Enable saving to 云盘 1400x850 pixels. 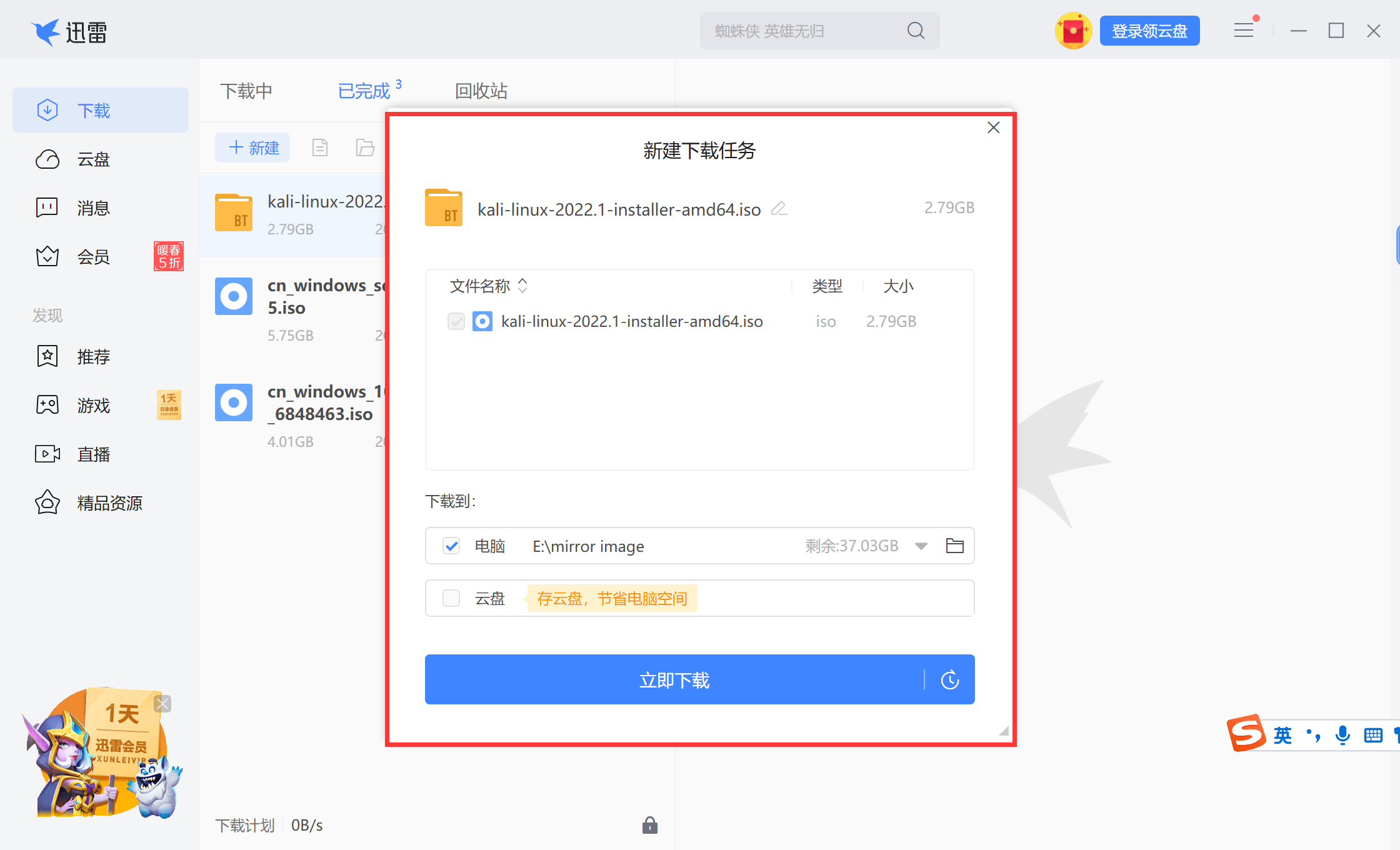click(x=451, y=598)
